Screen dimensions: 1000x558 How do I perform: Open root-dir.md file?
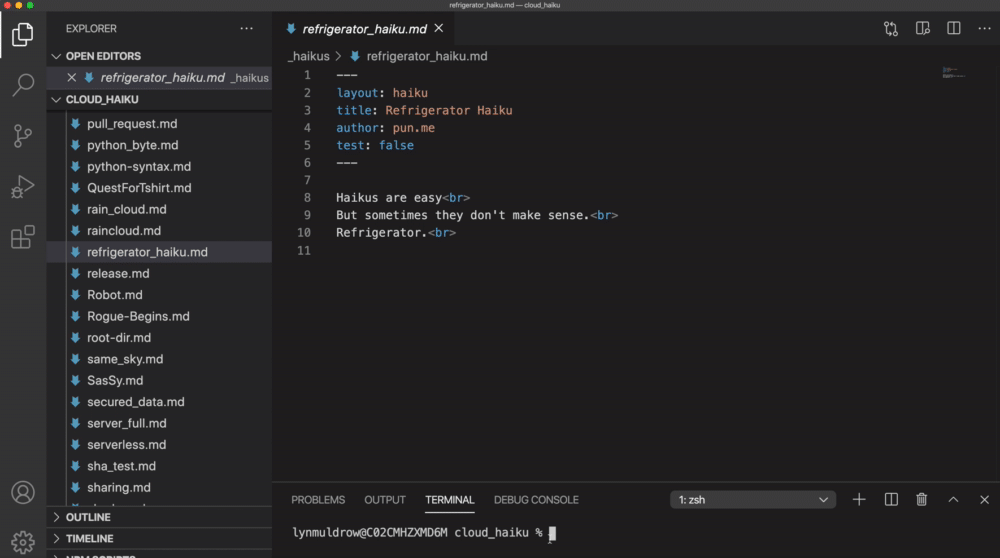pos(159,338)
